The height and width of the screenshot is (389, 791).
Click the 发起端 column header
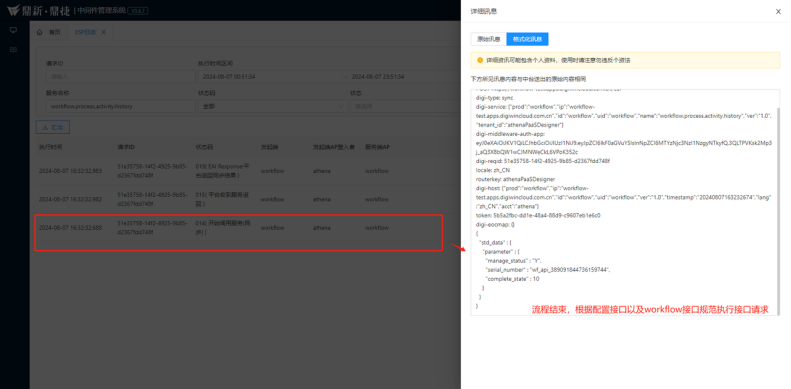click(269, 147)
